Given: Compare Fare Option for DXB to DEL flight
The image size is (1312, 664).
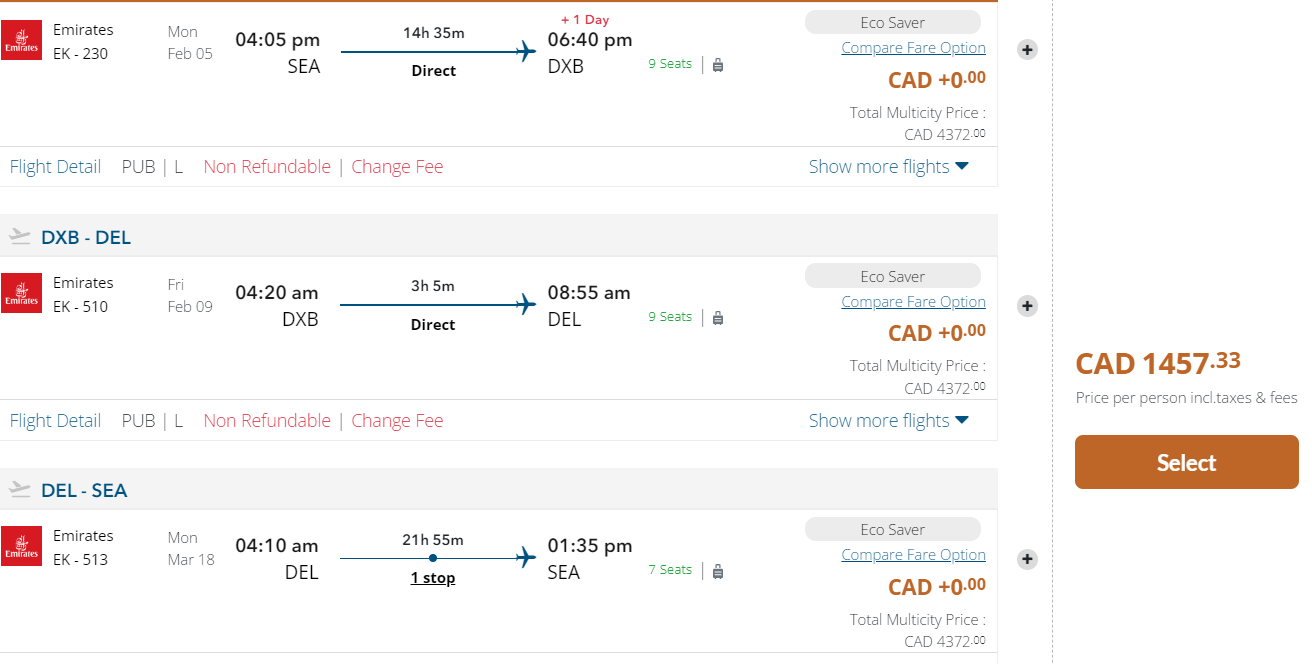Looking at the screenshot, I should (x=913, y=302).
